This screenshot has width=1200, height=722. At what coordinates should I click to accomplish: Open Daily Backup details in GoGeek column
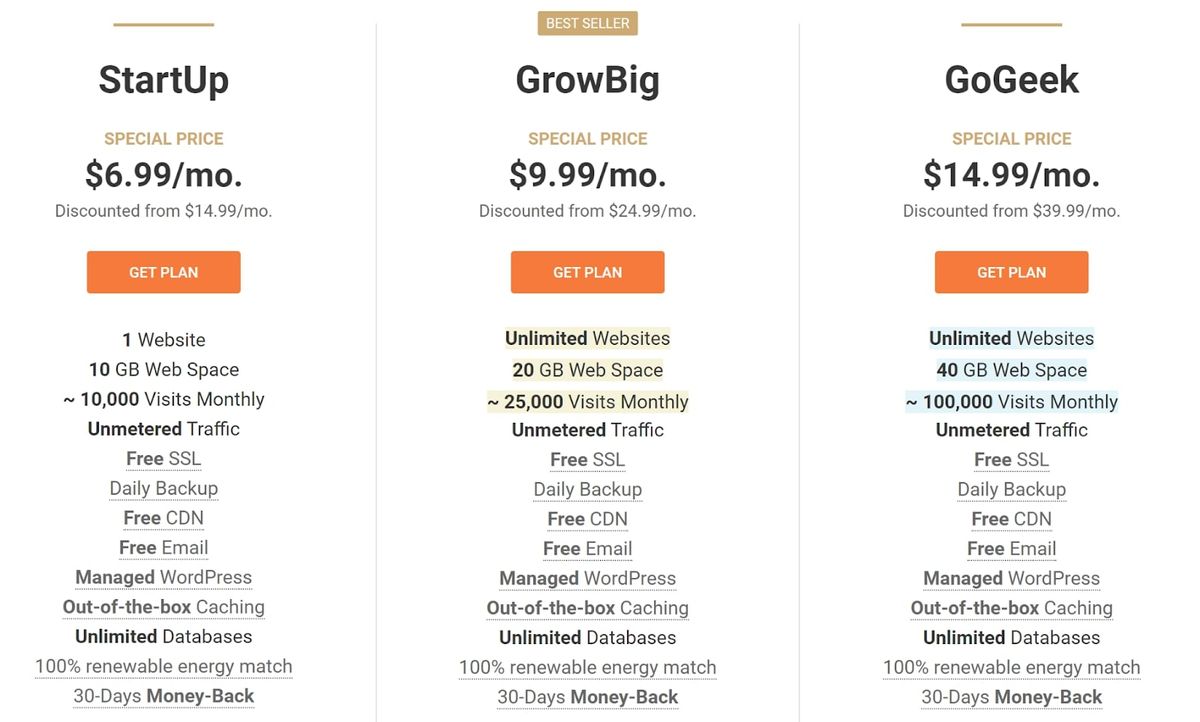click(1011, 489)
